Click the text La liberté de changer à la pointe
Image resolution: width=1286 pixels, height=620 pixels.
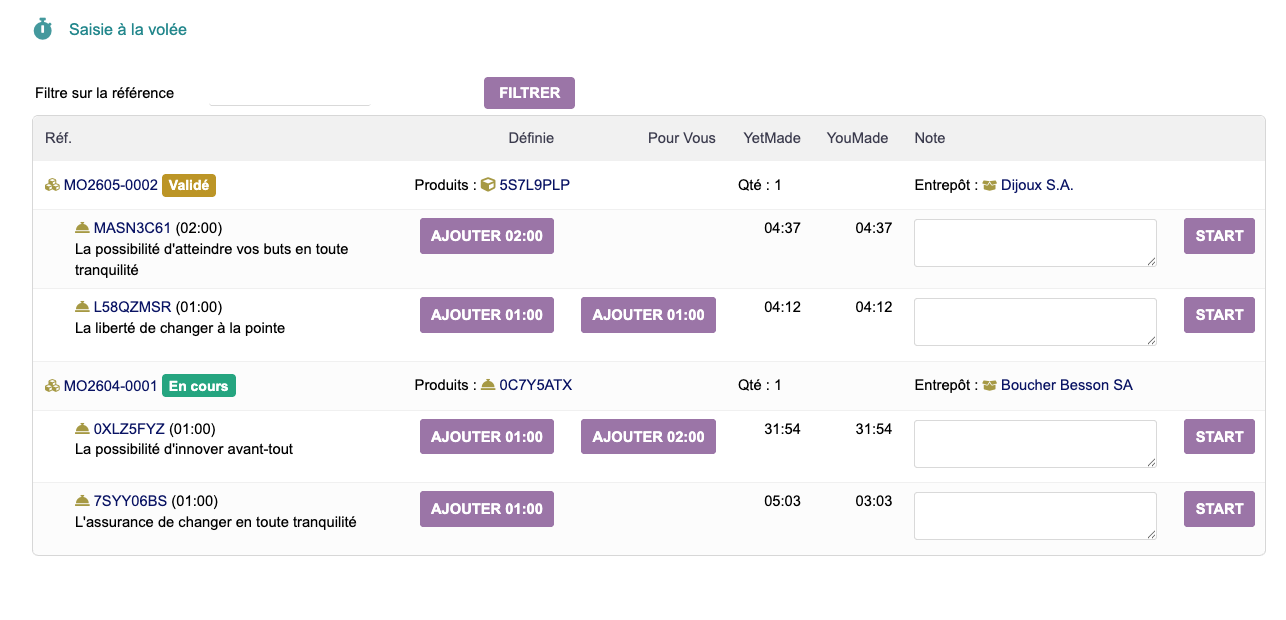point(180,328)
